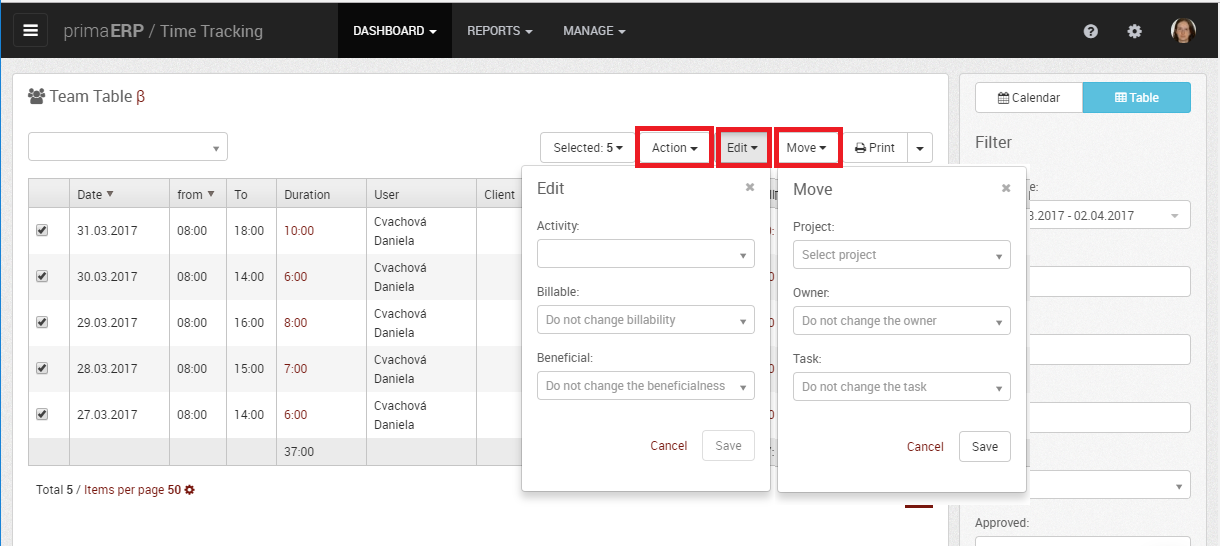Open the Action dropdown button
Screen dimensions: 1220x546
675,147
